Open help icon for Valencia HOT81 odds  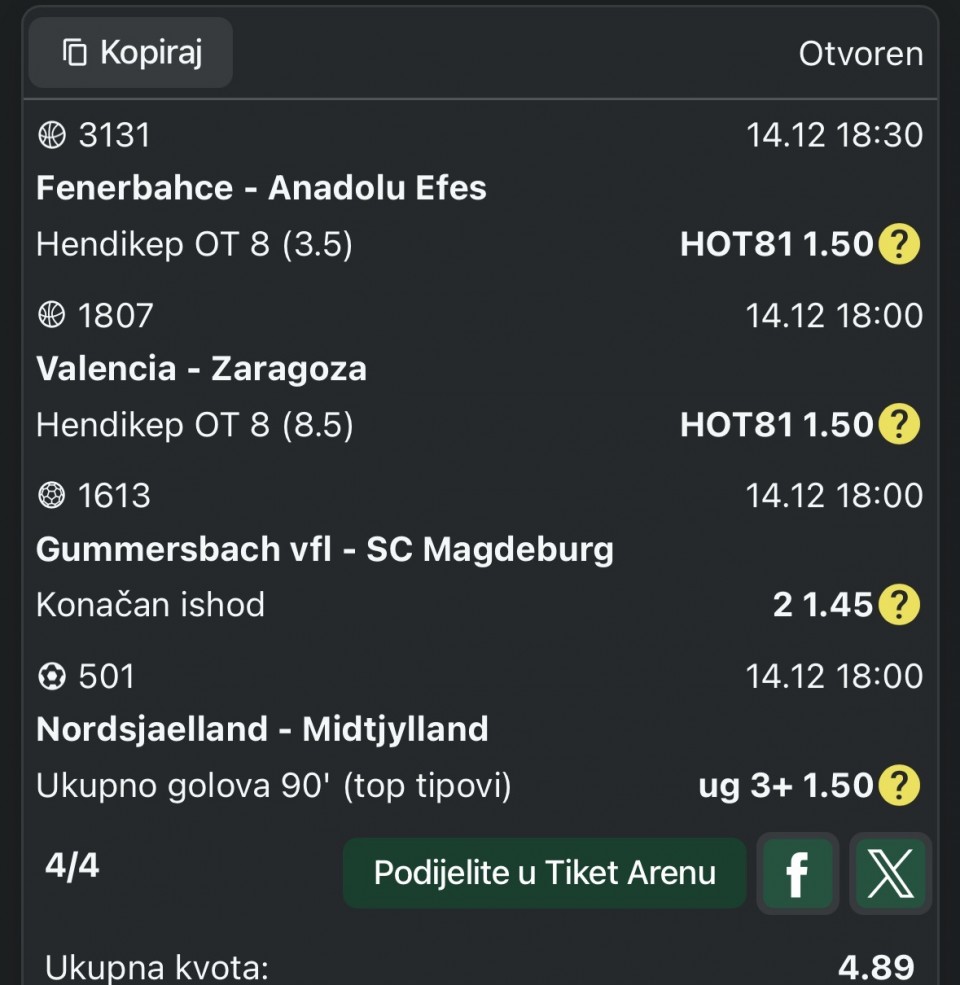pos(898,425)
